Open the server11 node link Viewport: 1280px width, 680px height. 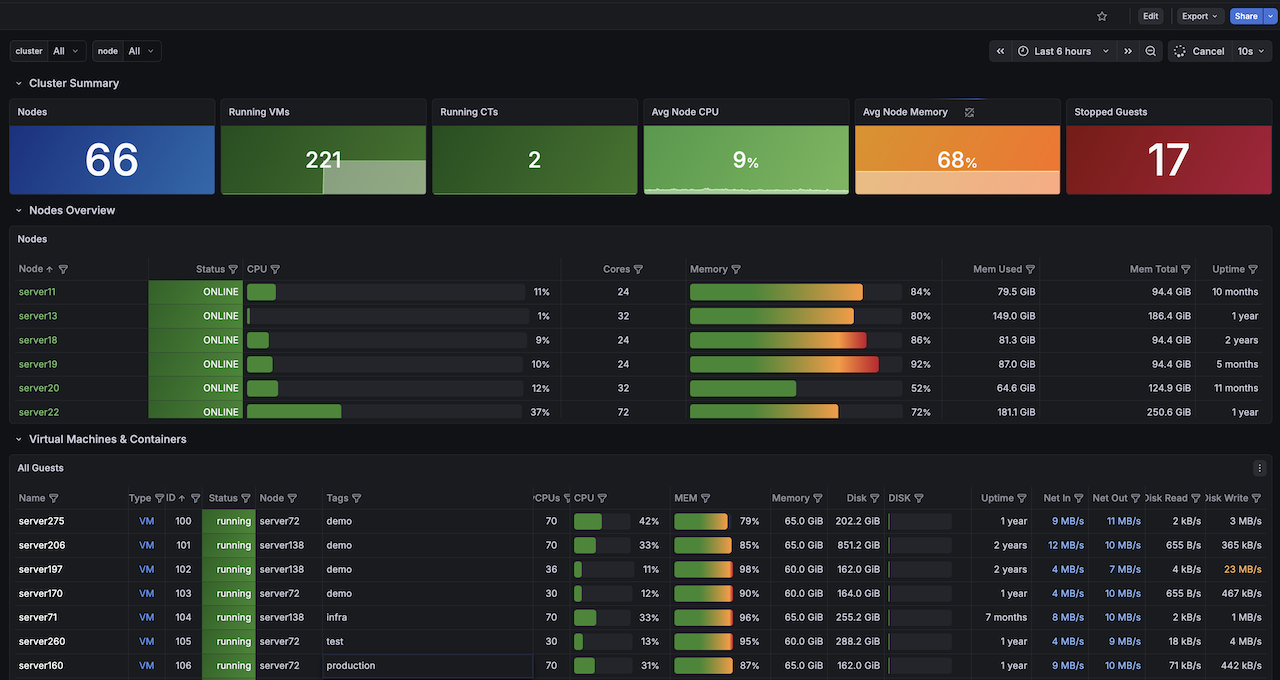click(37, 292)
